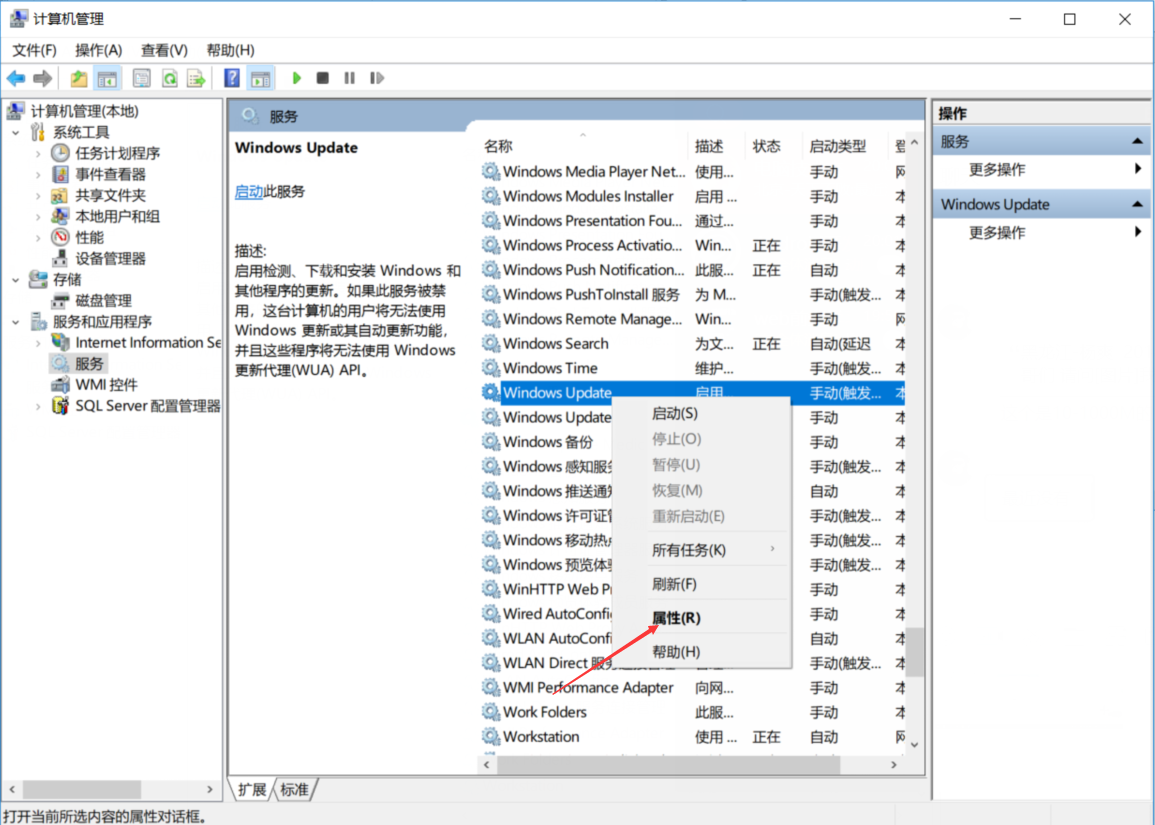Open the 帮助(H) menu in menu bar
The image size is (1155, 825).
tap(231, 50)
